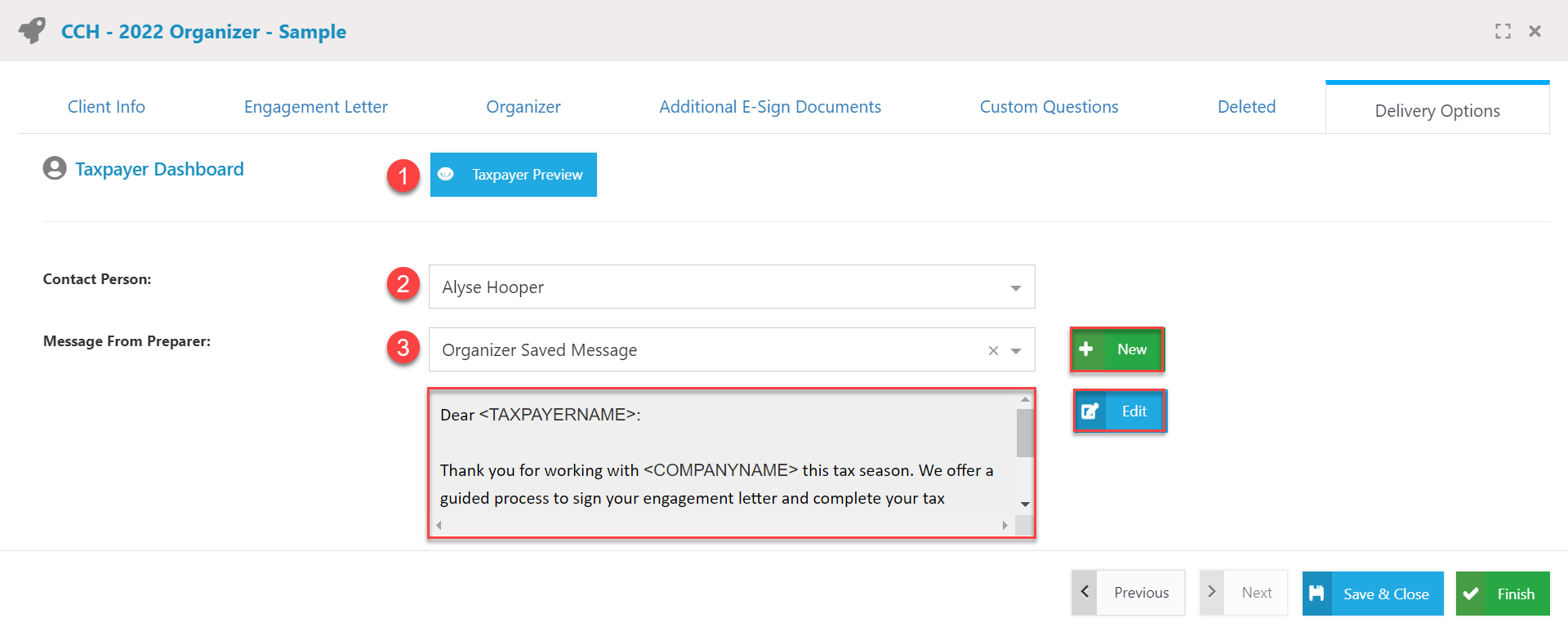Click the Taxpayer Dashboard user icon
This screenshot has height=636, width=1568.
(55, 168)
